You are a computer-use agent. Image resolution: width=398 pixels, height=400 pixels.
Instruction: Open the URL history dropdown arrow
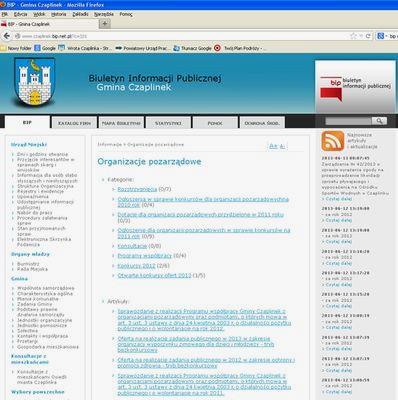point(361,36)
